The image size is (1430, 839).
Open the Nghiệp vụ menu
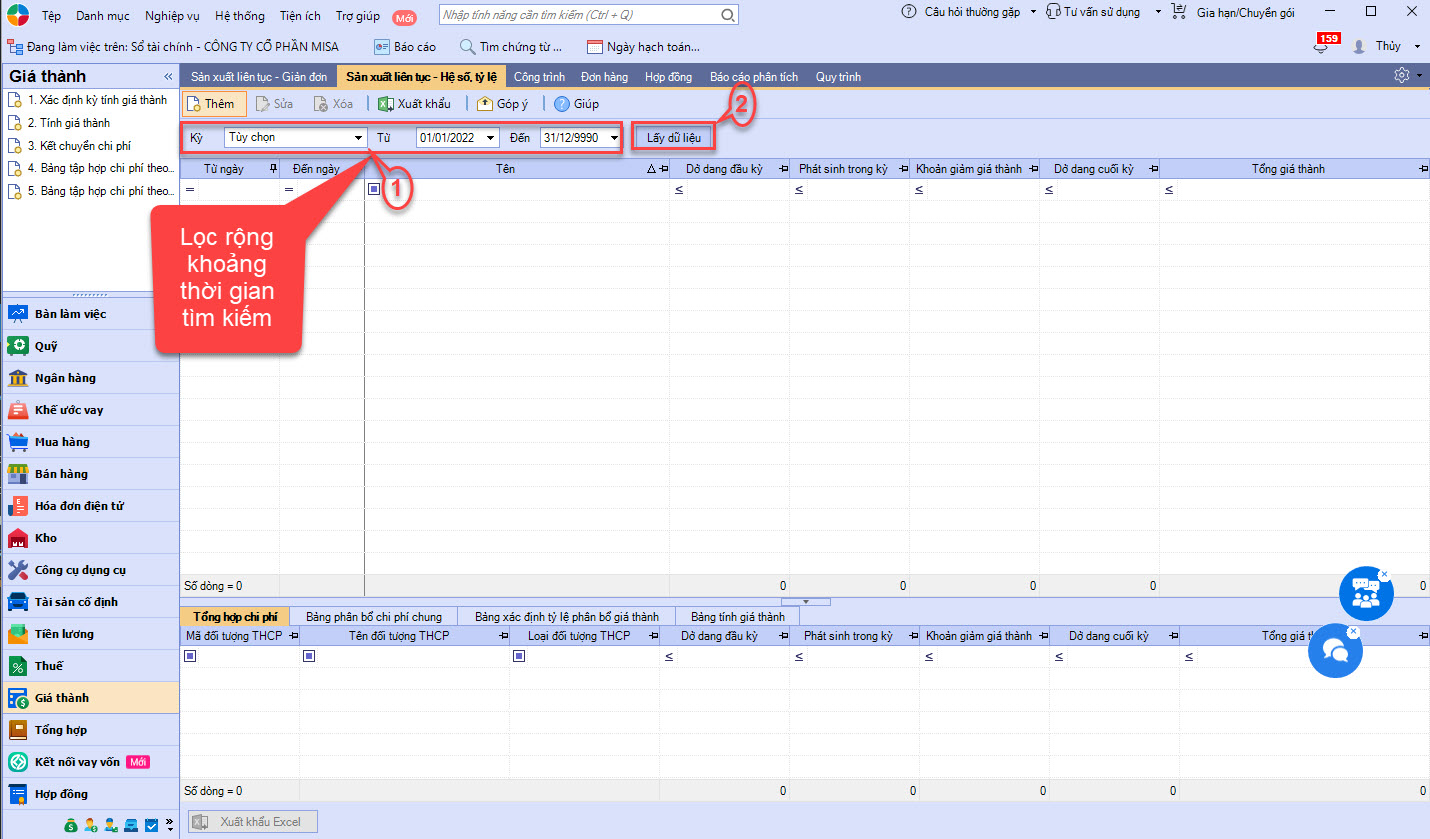pyautogui.click(x=172, y=16)
